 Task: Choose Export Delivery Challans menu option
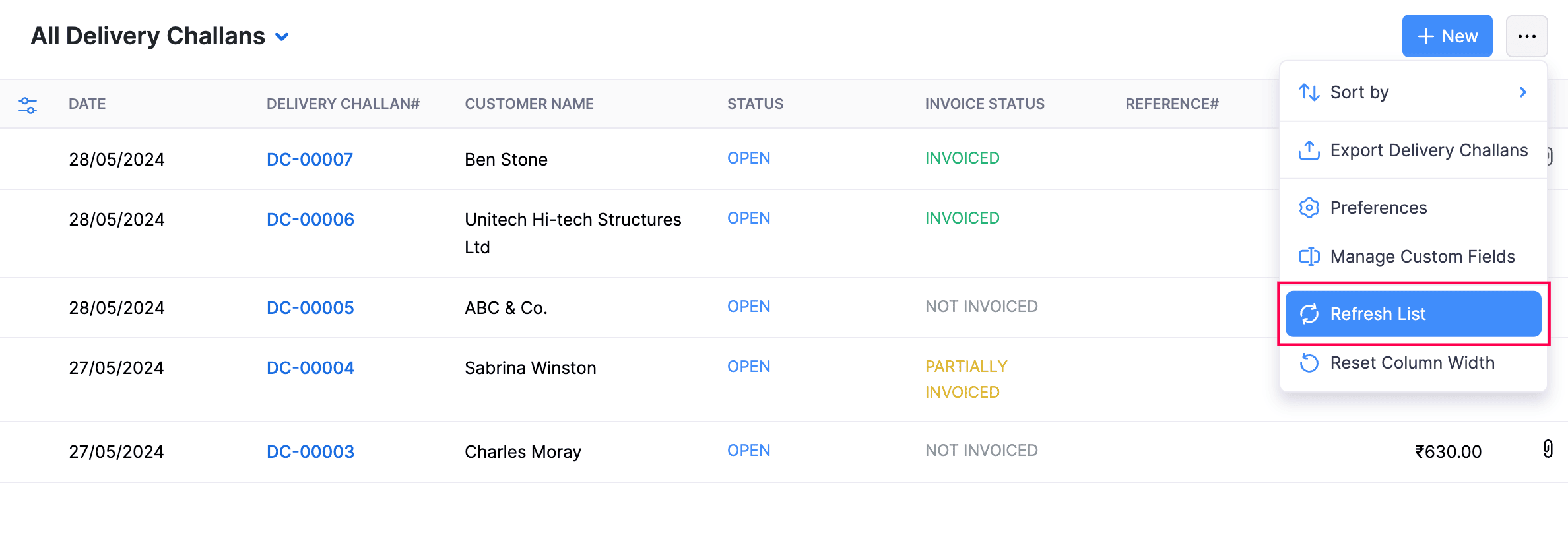tap(1428, 150)
